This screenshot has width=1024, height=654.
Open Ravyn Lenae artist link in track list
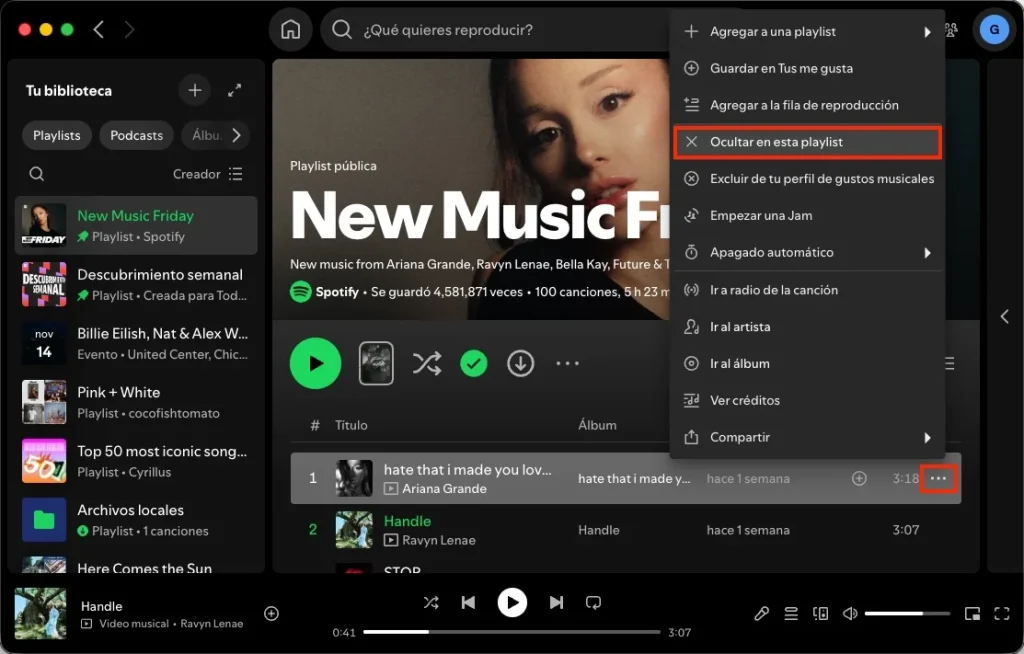(x=439, y=540)
